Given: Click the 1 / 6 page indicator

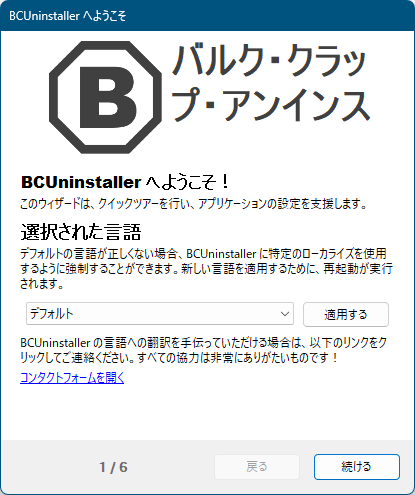Looking at the screenshot, I should [113, 467].
